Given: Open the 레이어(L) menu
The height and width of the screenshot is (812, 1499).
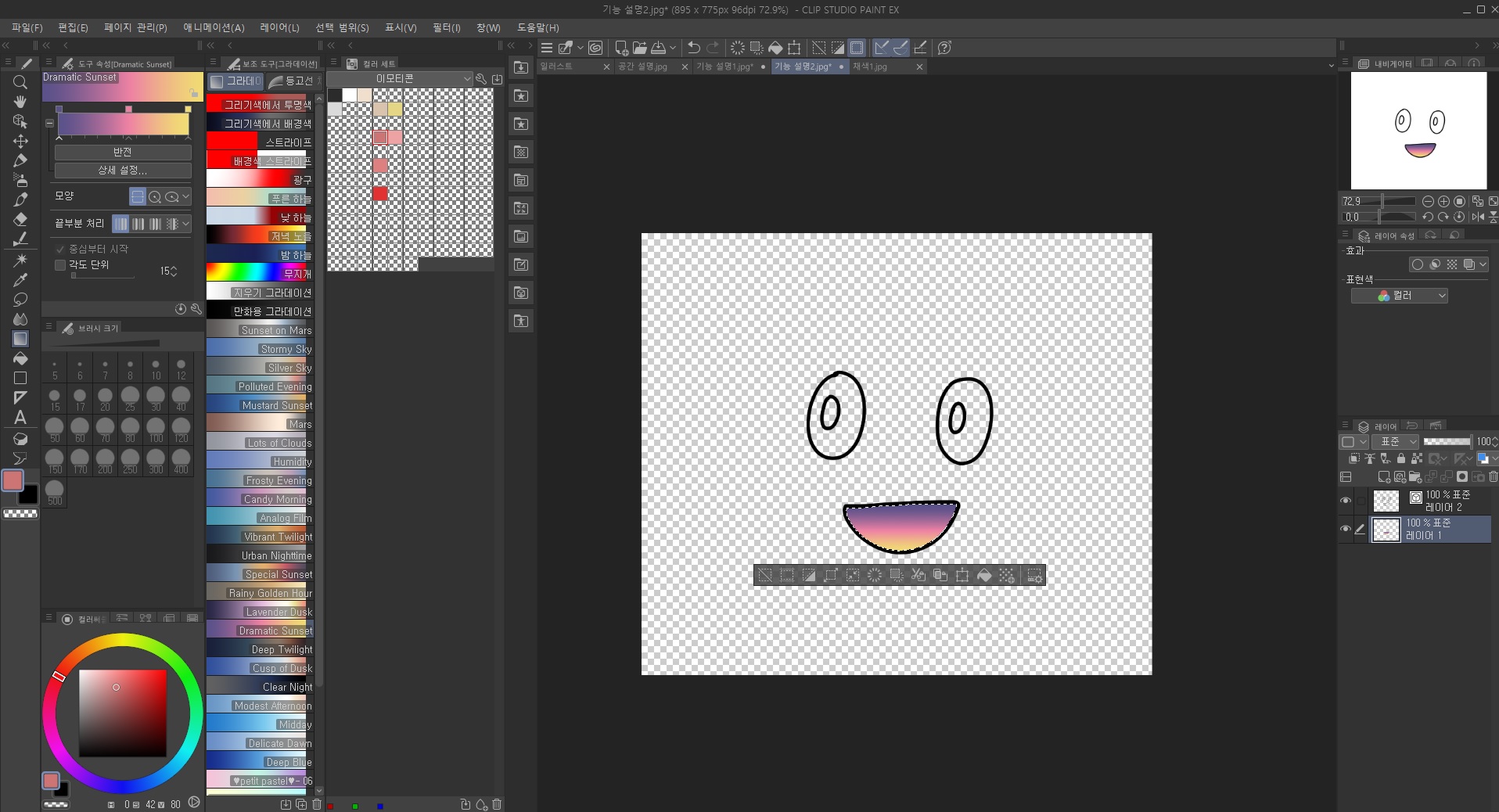Looking at the screenshot, I should [x=279, y=27].
